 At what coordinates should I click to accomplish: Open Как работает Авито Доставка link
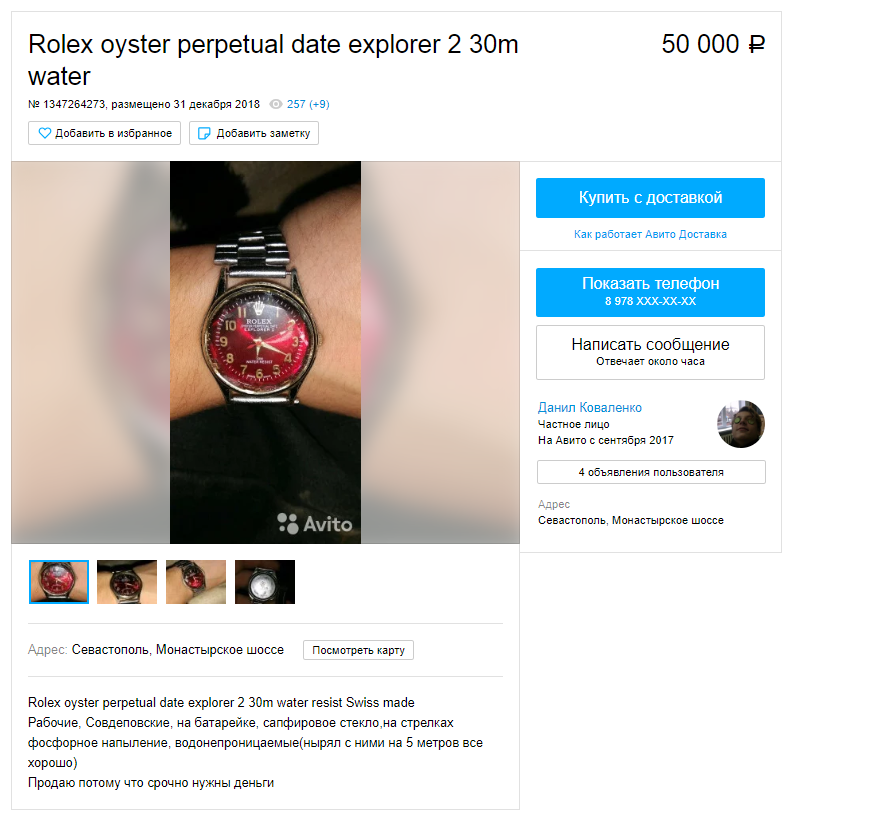(650, 234)
